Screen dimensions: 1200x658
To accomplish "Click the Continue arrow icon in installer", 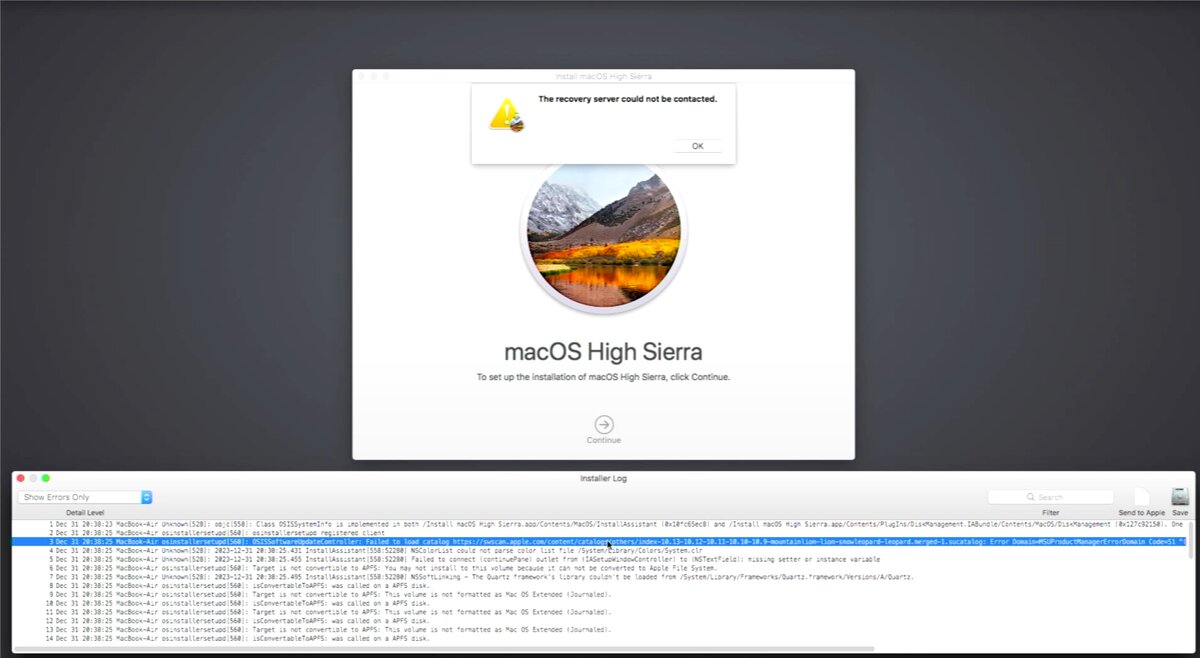I will click(604, 424).
